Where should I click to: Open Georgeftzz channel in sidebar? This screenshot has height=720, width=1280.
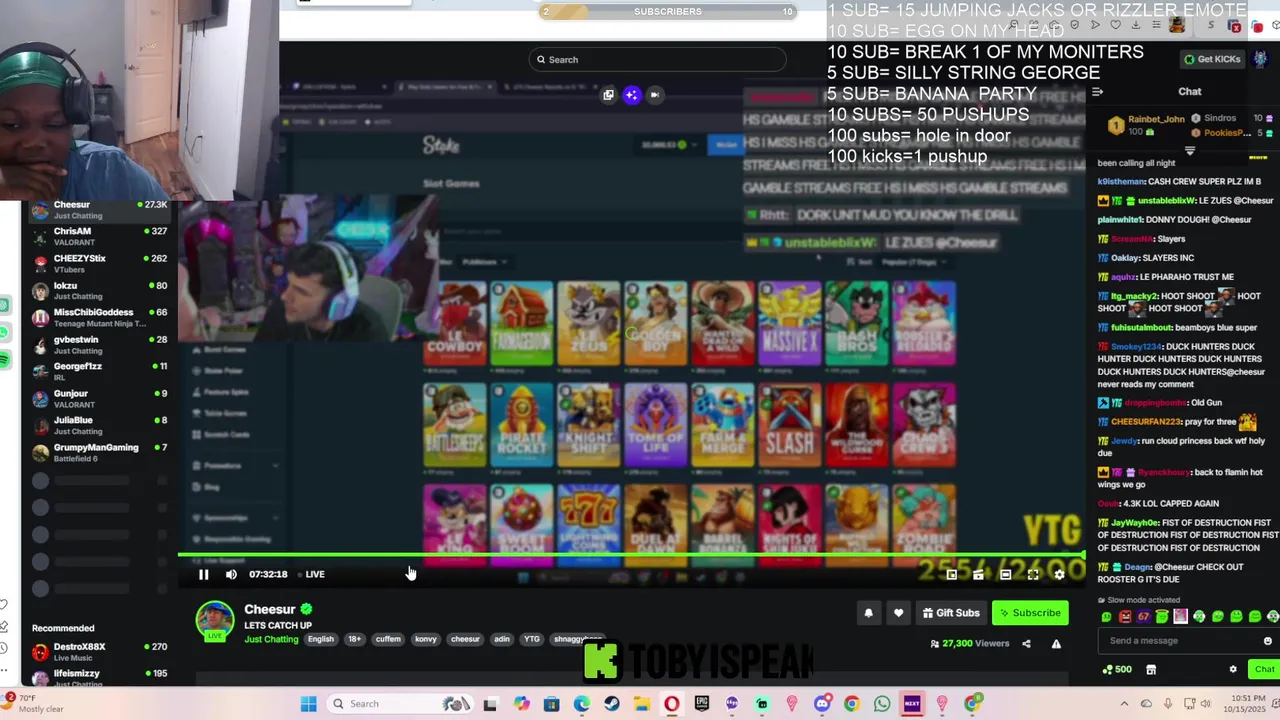pyautogui.click(x=98, y=371)
